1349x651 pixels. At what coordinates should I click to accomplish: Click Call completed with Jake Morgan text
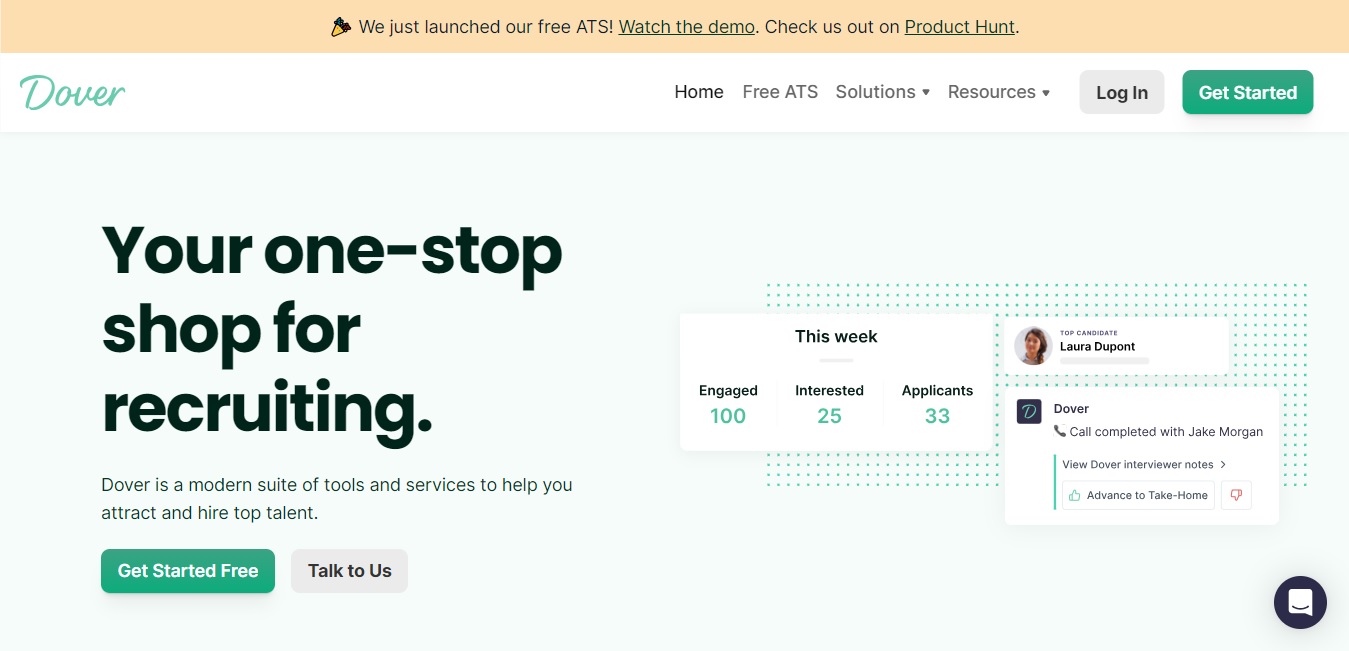coord(1166,432)
